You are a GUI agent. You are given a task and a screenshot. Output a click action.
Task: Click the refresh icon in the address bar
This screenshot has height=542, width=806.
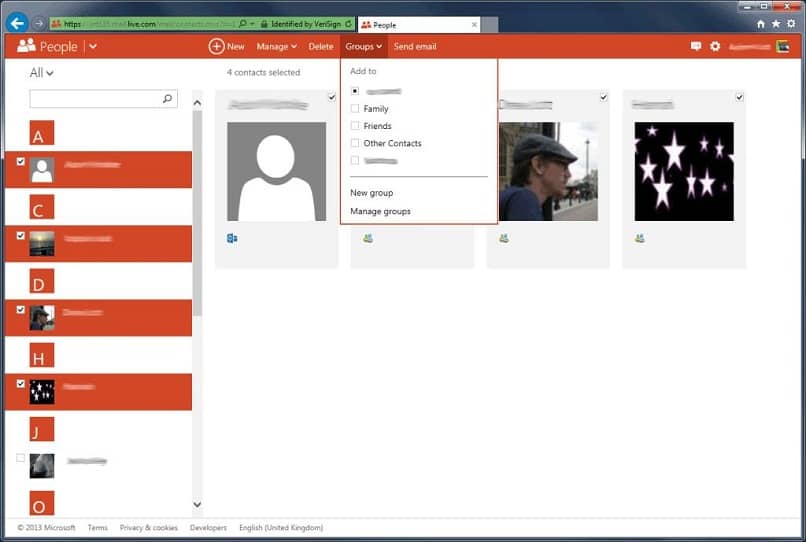(348, 24)
